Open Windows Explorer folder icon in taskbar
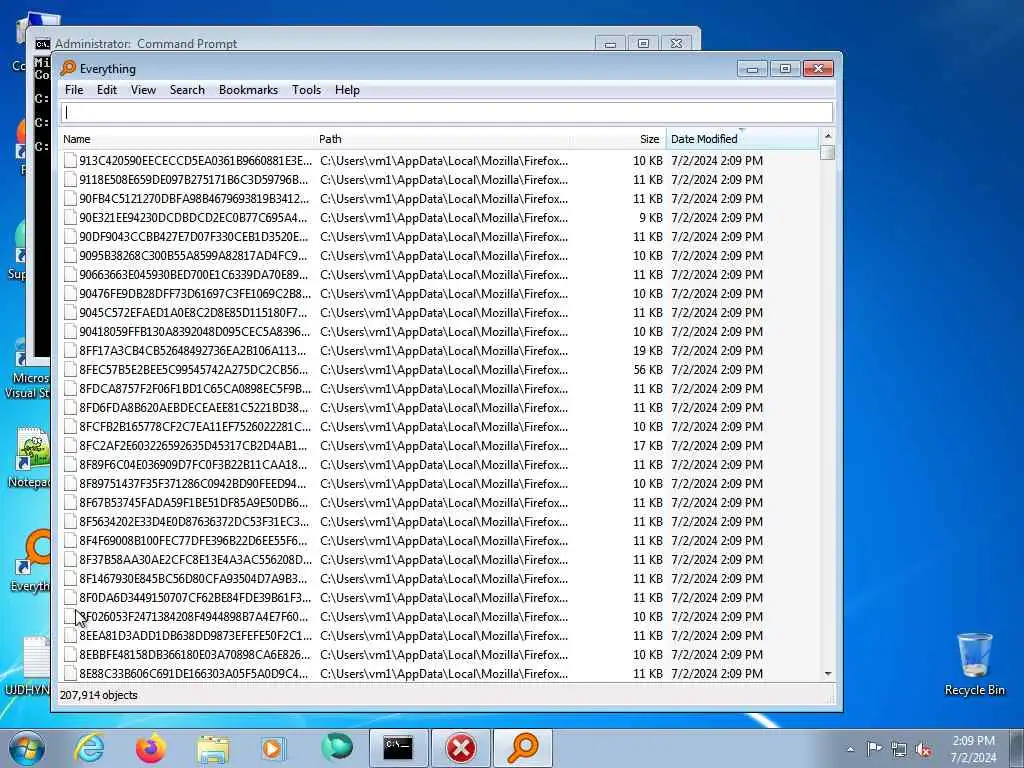The width and height of the screenshot is (1024, 768). [213, 748]
